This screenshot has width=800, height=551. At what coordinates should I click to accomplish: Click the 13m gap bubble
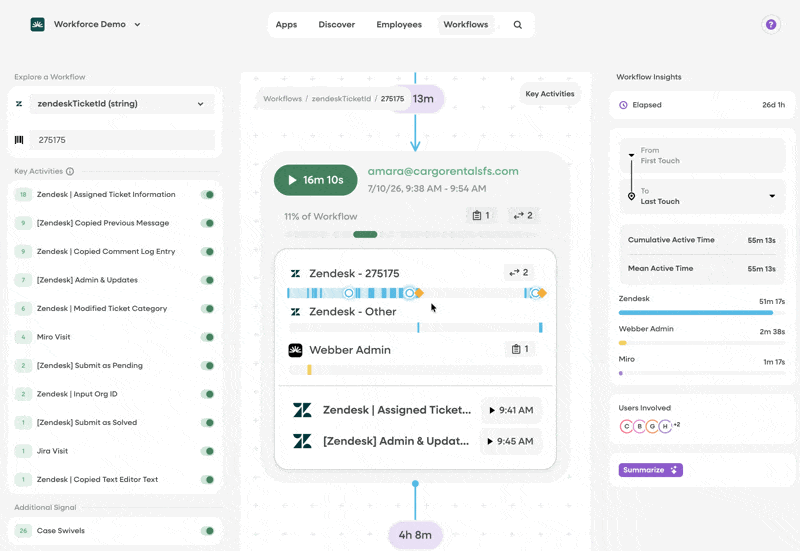pyautogui.click(x=423, y=99)
